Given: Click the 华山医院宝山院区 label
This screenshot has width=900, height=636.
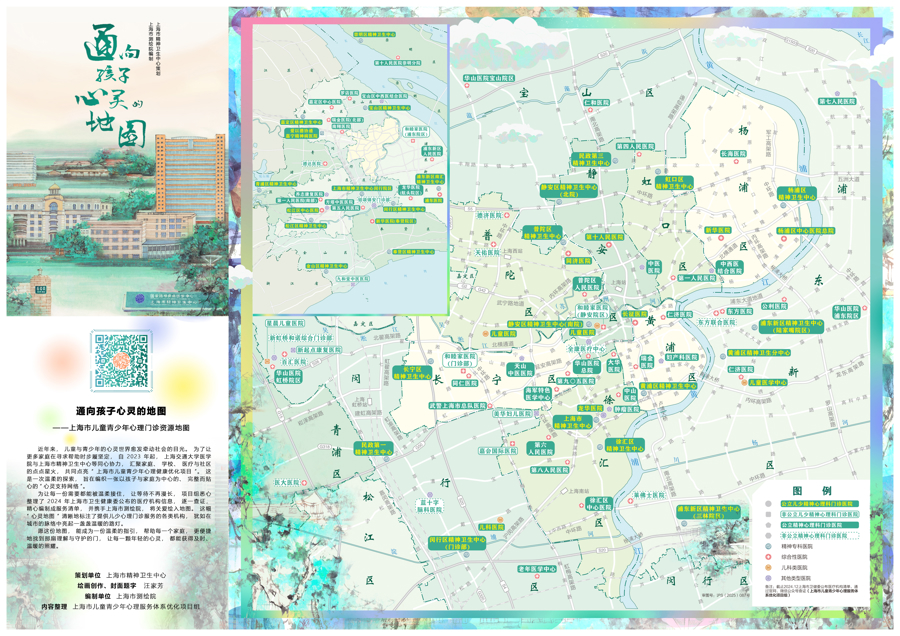Looking at the screenshot, I should 488,77.
